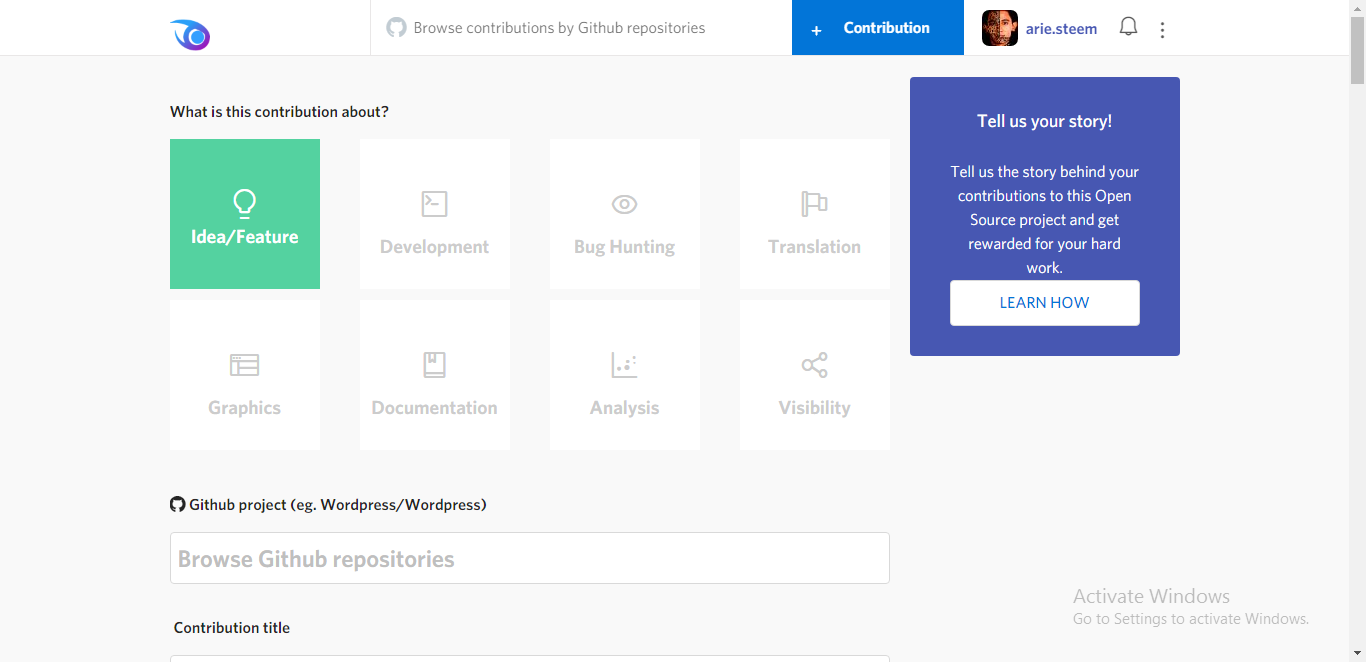Click the Contribution title field below
The width and height of the screenshot is (1366, 662).
530,659
